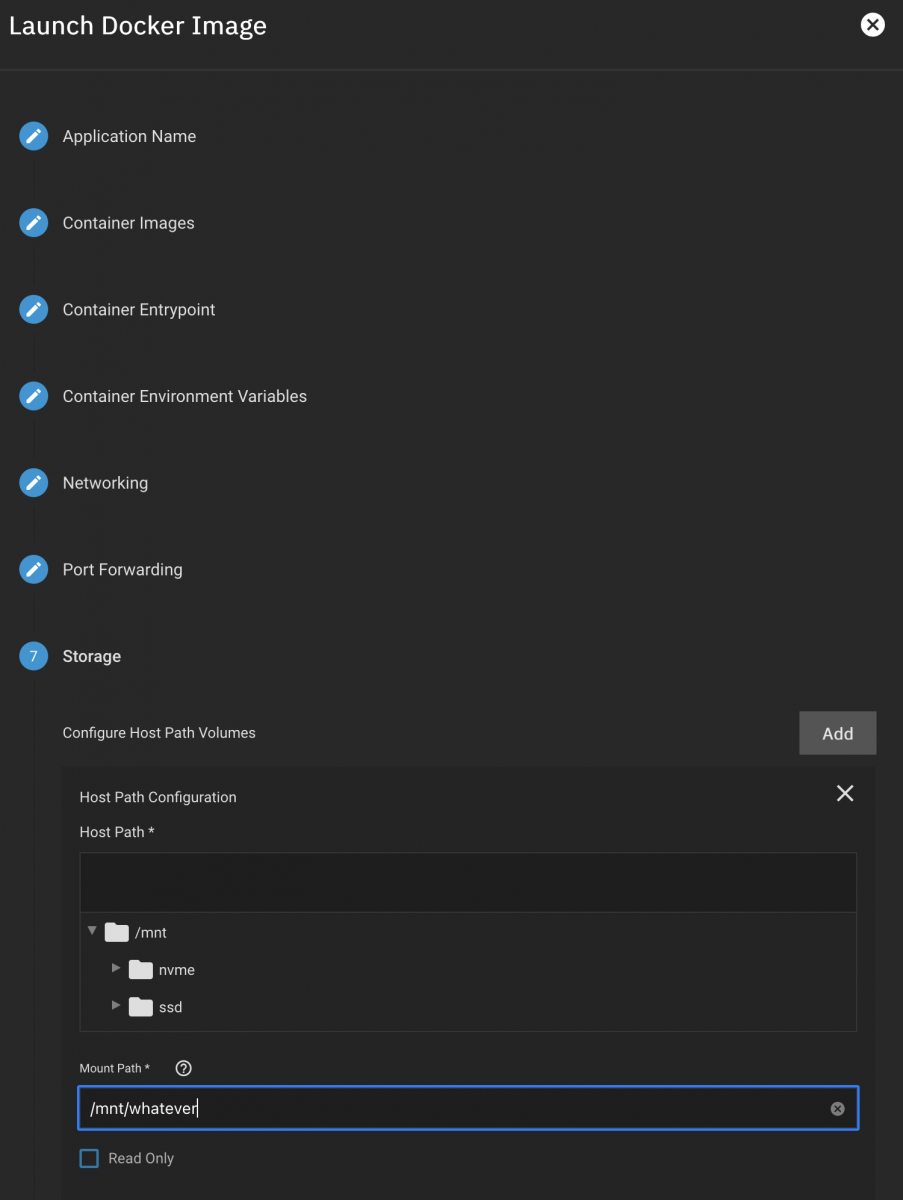The image size is (903, 1200).
Task: Click the Networking step pencil icon
Action: [x=34, y=483]
